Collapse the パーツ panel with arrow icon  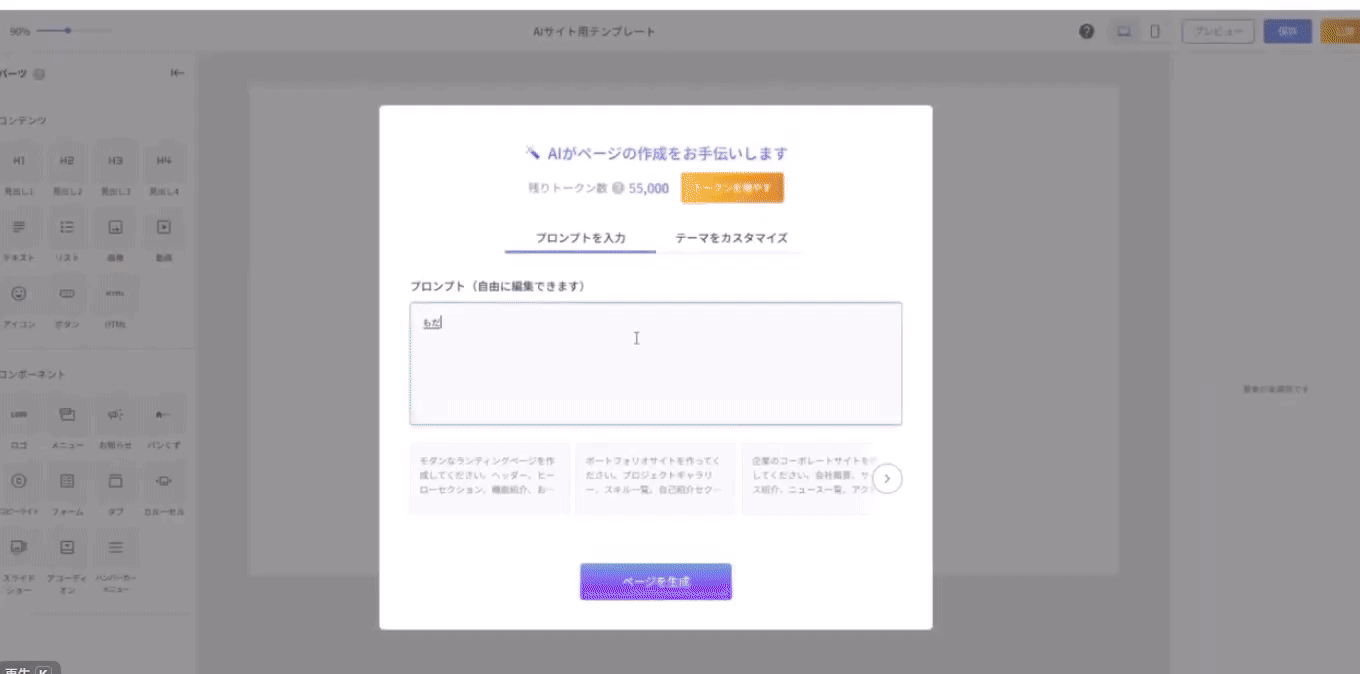pyautogui.click(x=177, y=73)
